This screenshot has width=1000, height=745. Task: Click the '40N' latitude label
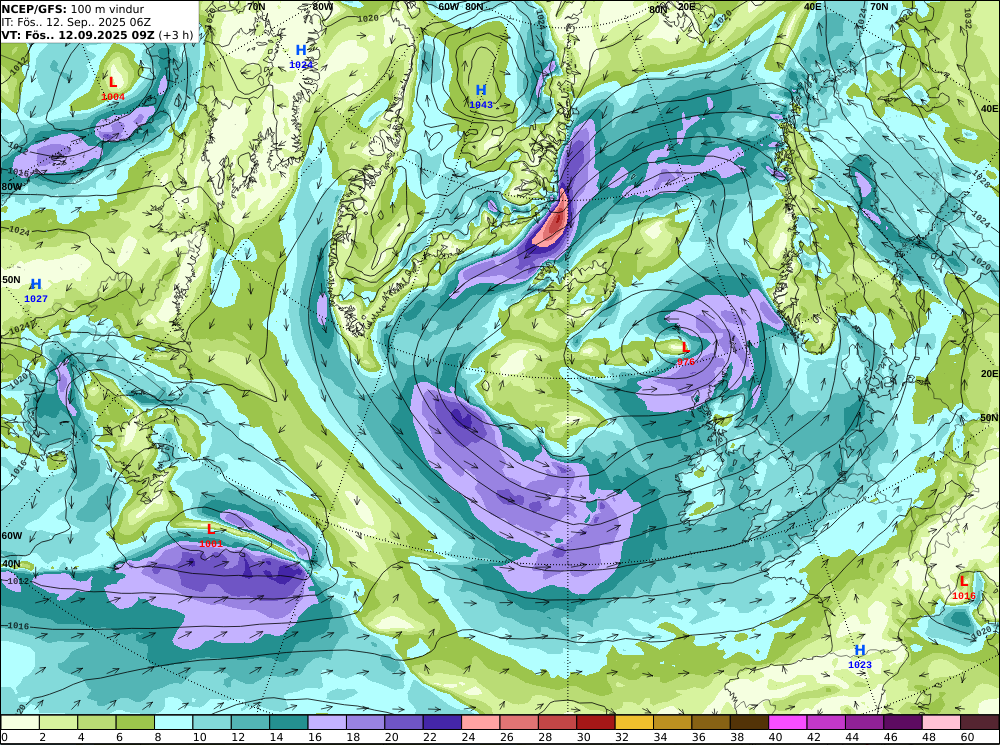pos(10,564)
